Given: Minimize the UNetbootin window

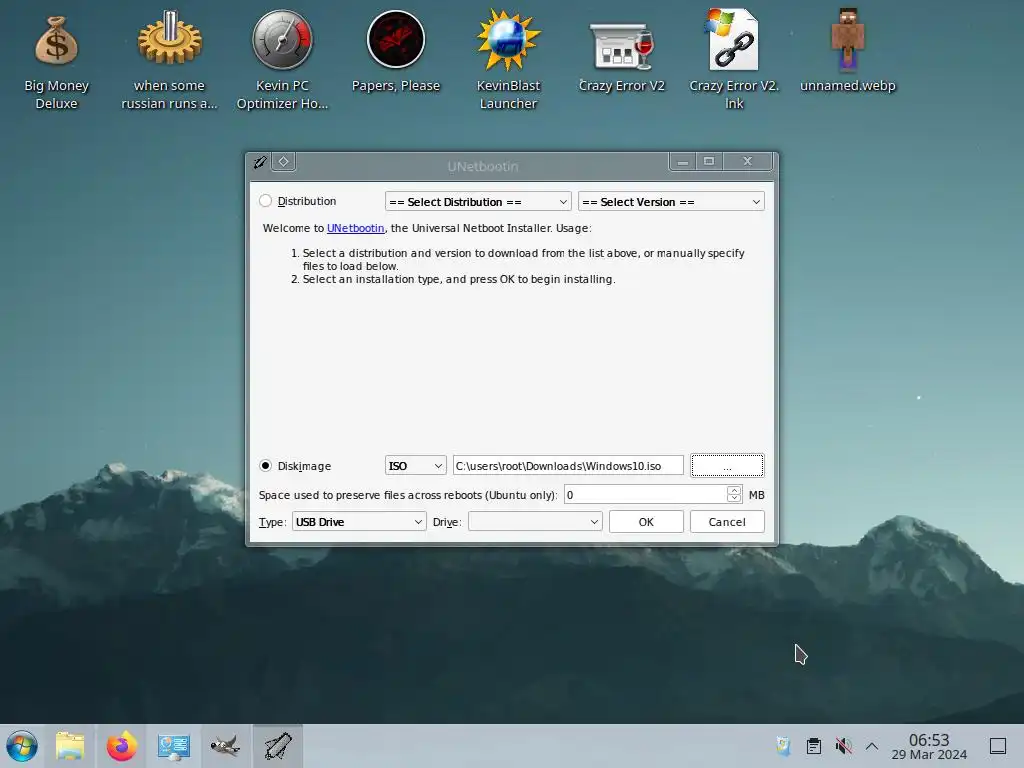Looking at the screenshot, I should [x=682, y=161].
